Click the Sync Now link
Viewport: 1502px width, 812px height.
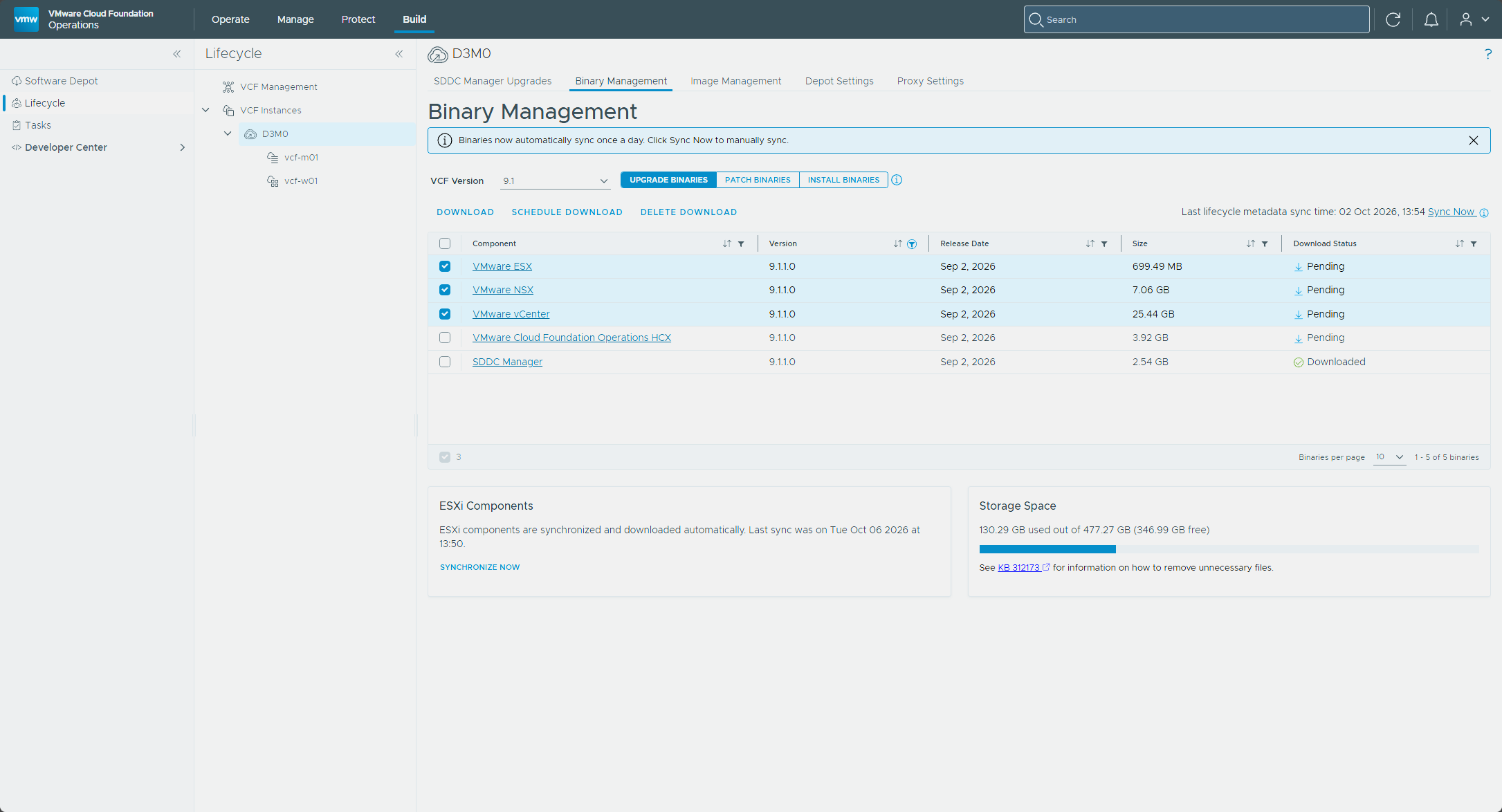click(x=1451, y=212)
